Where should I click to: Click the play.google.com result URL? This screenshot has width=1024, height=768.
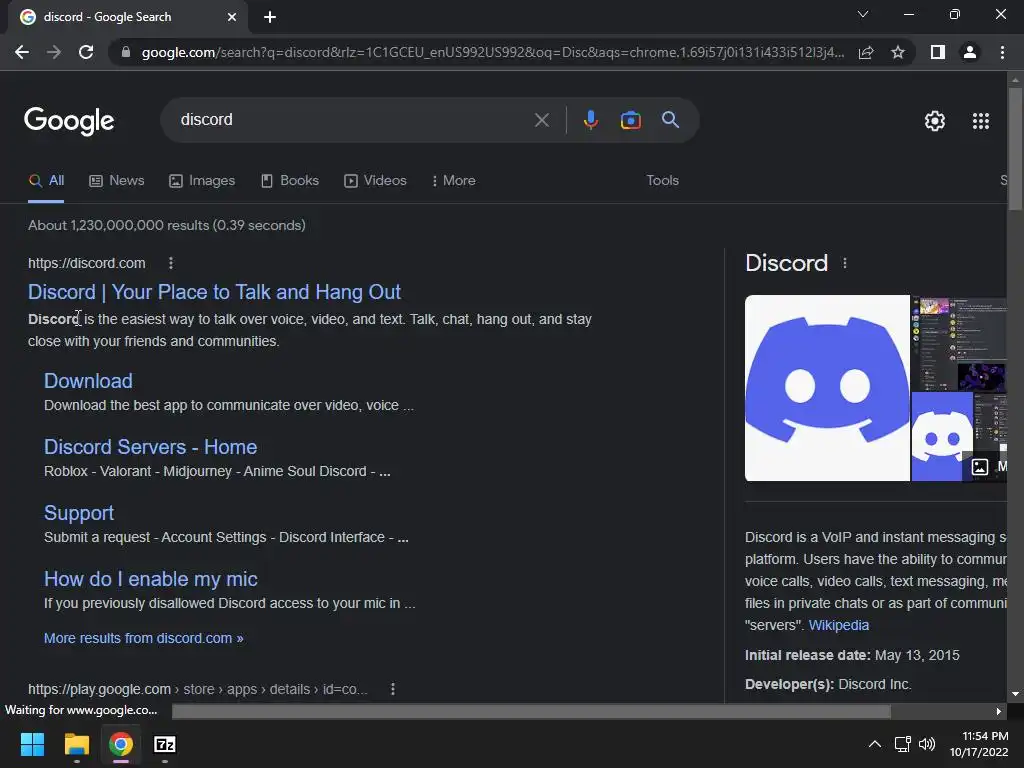point(198,689)
